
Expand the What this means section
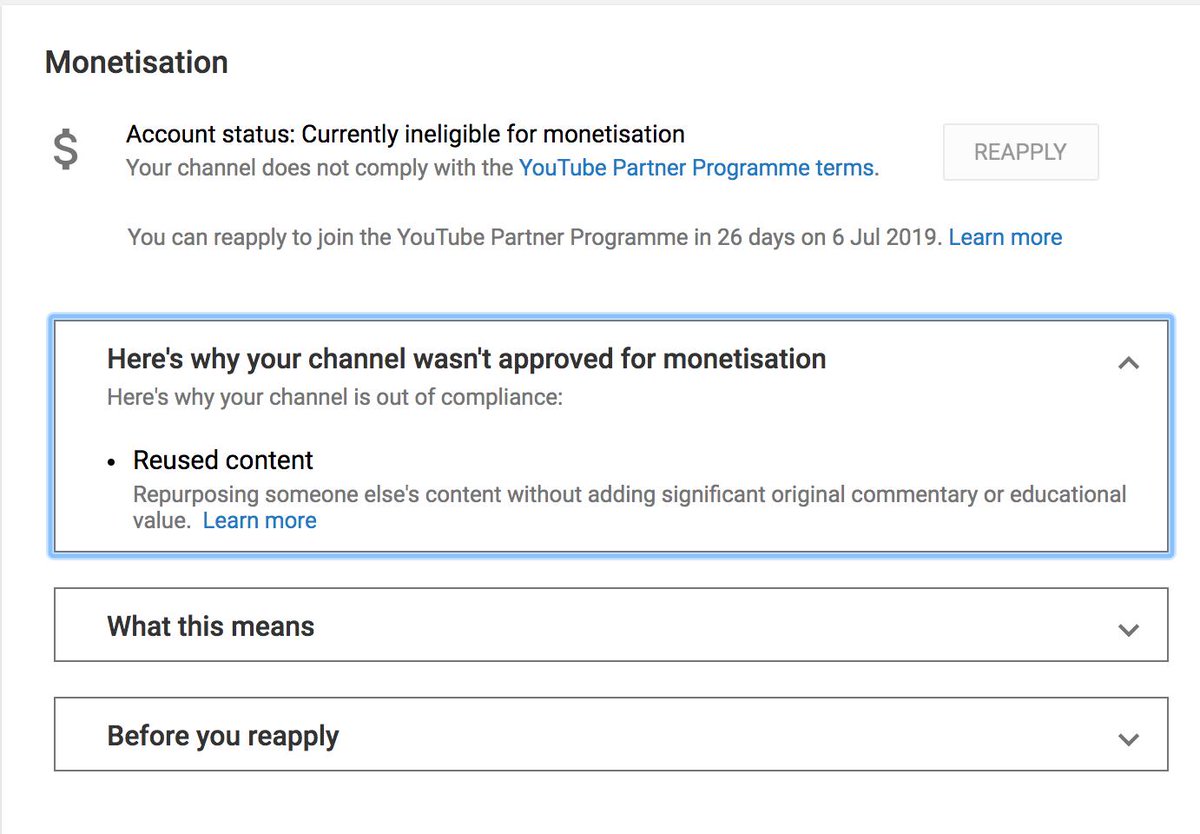[611, 625]
